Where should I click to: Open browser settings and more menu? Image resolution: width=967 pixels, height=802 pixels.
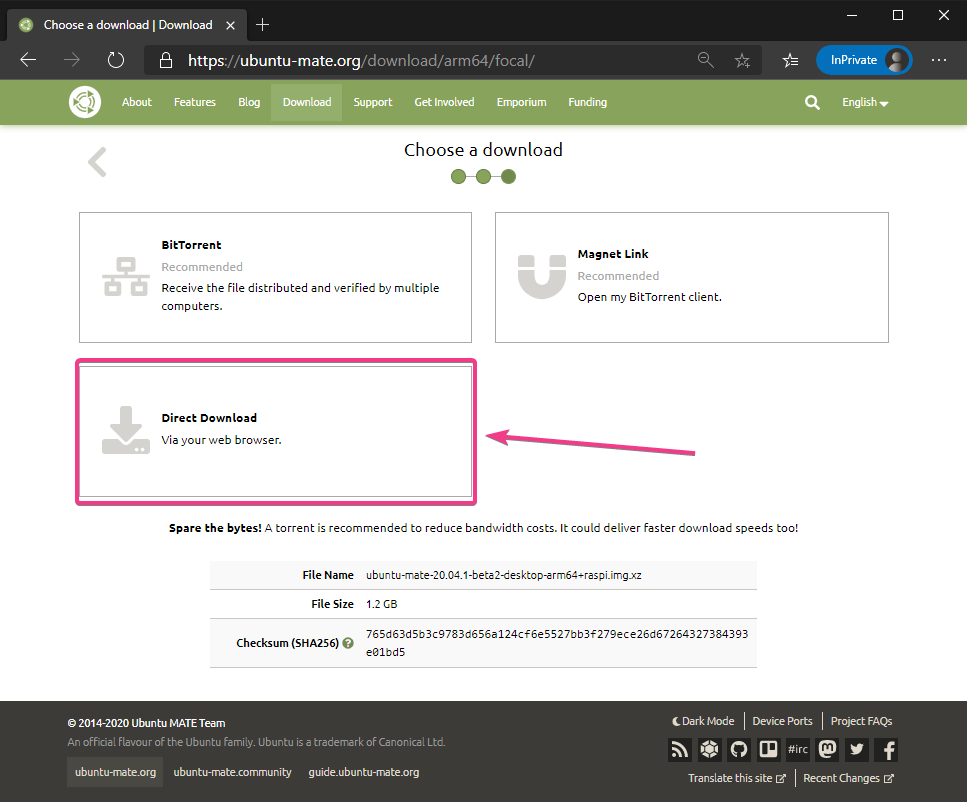(939, 60)
